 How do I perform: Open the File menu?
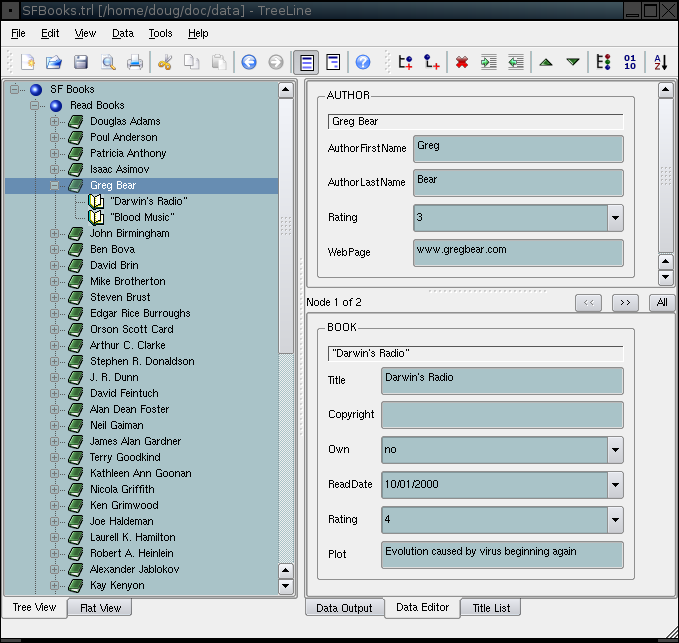(18, 33)
